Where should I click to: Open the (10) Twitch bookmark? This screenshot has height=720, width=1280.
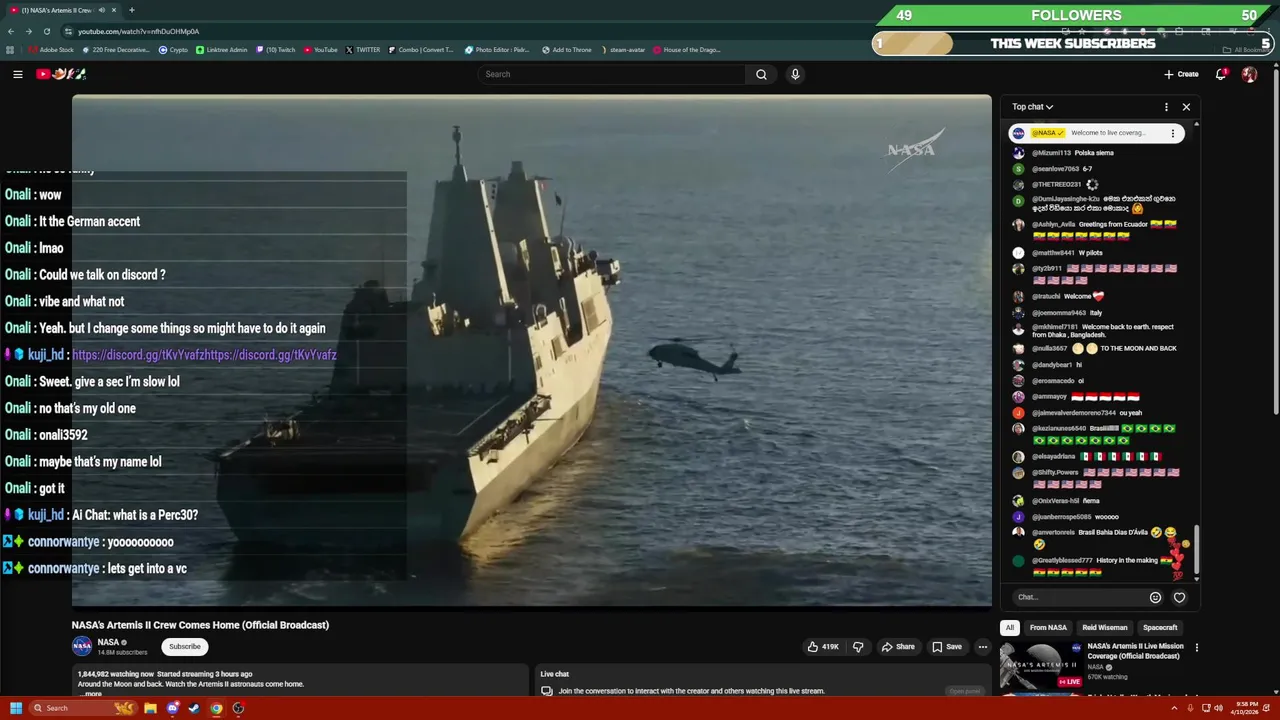coord(276,50)
